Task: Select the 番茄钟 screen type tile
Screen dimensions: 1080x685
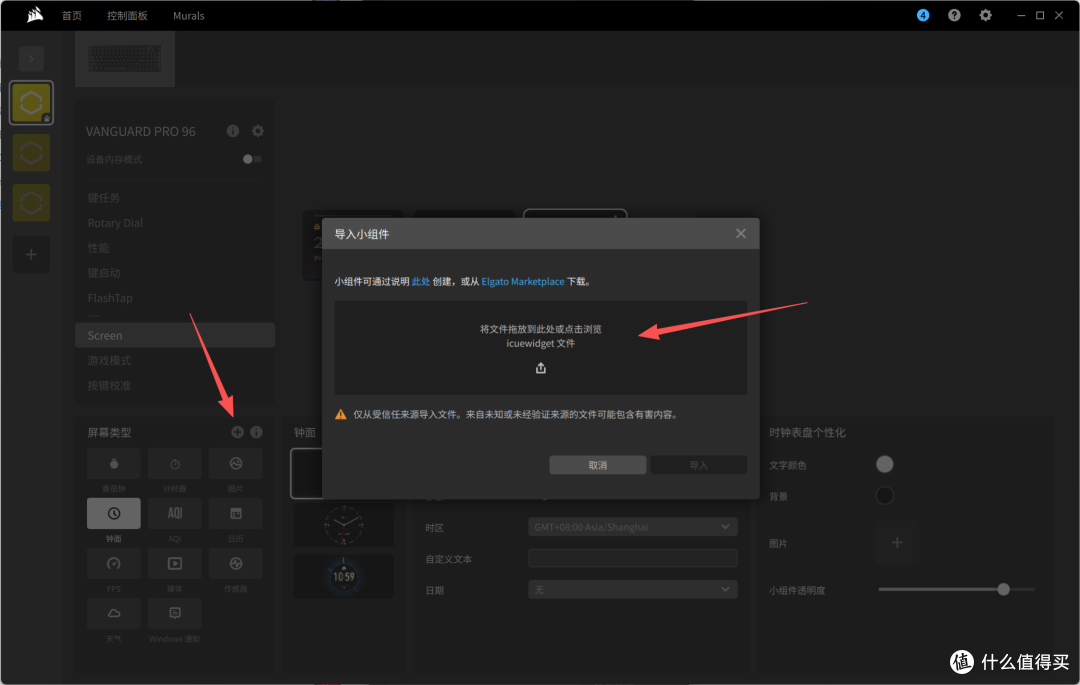Action: point(114,463)
